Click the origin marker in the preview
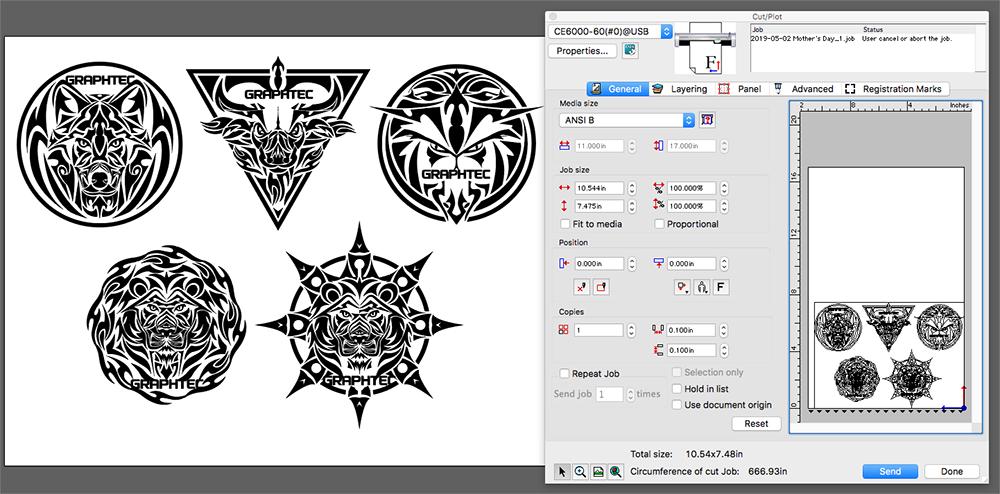 (963, 408)
